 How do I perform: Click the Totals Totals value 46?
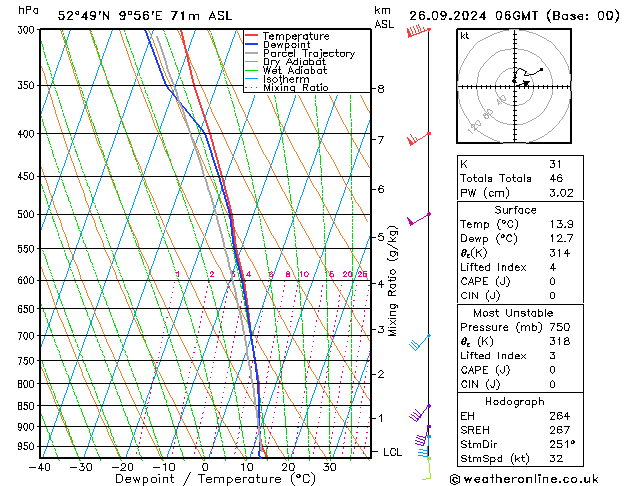pyautogui.click(x=556, y=178)
